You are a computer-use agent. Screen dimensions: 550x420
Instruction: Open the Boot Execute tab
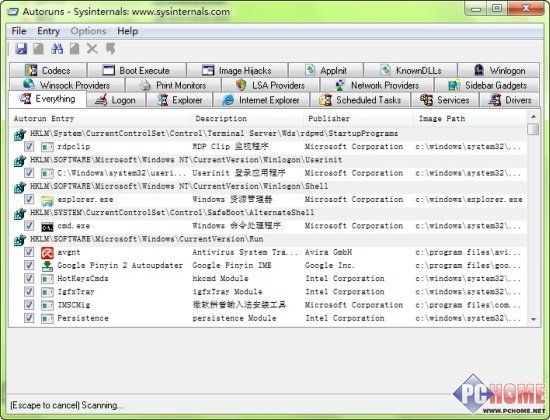click(x=136, y=71)
